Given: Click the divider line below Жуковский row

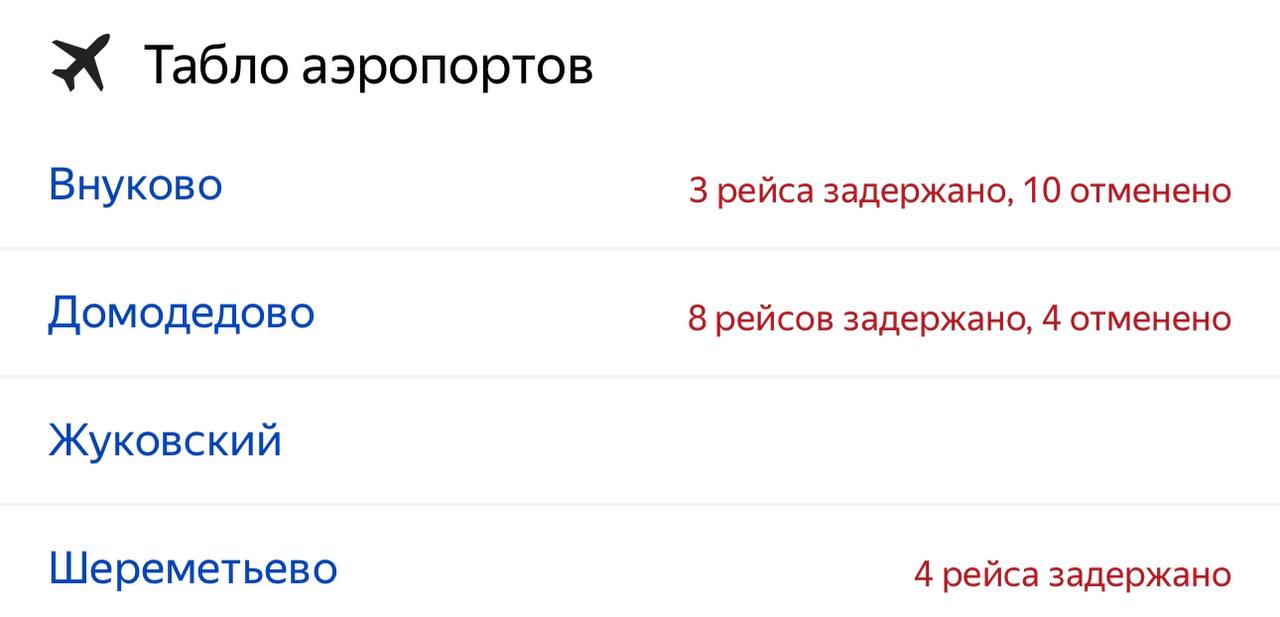Looking at the screenshot, I should click(640, 505).
